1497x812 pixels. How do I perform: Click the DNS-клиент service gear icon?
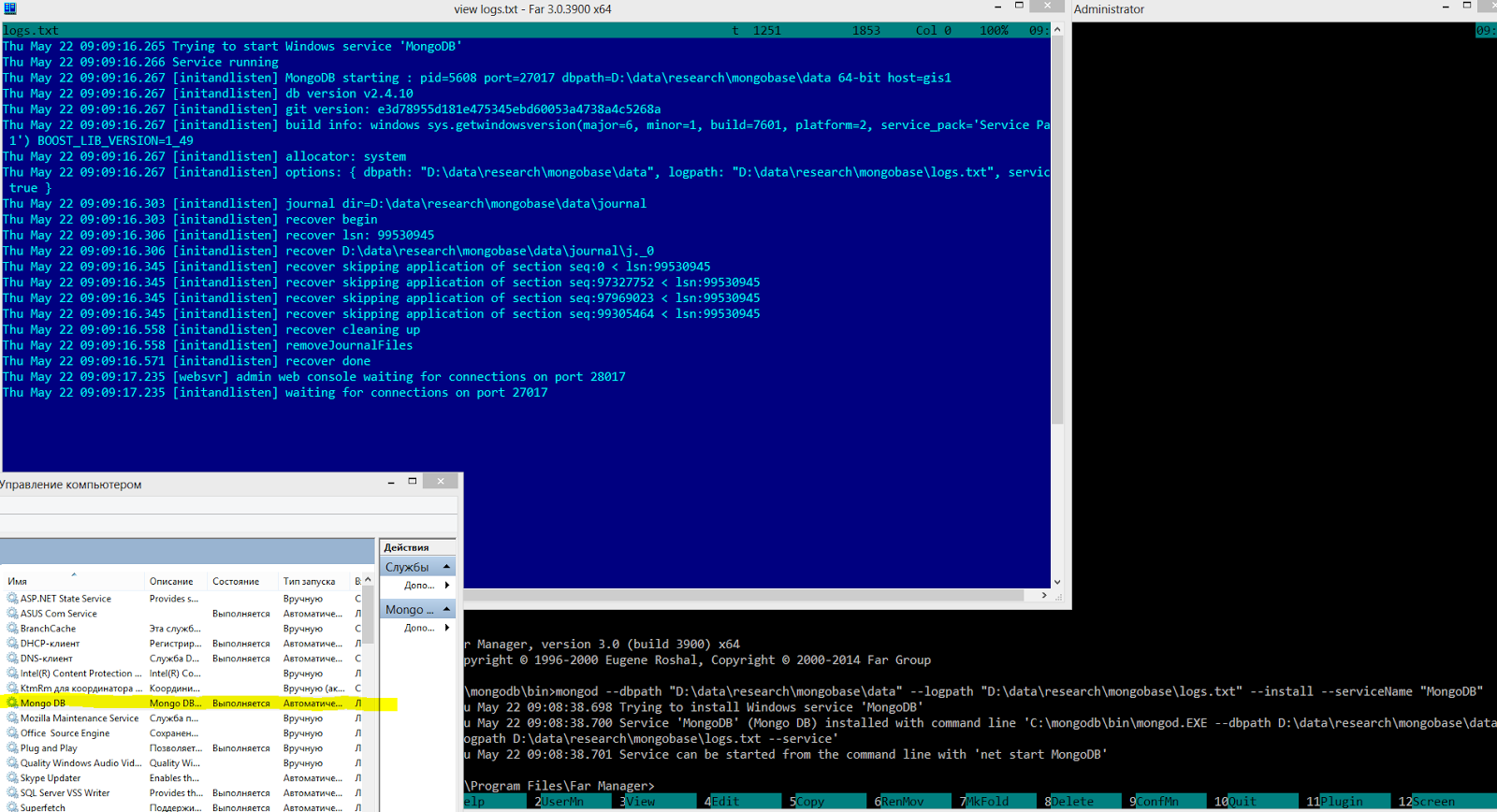point(13,659)
